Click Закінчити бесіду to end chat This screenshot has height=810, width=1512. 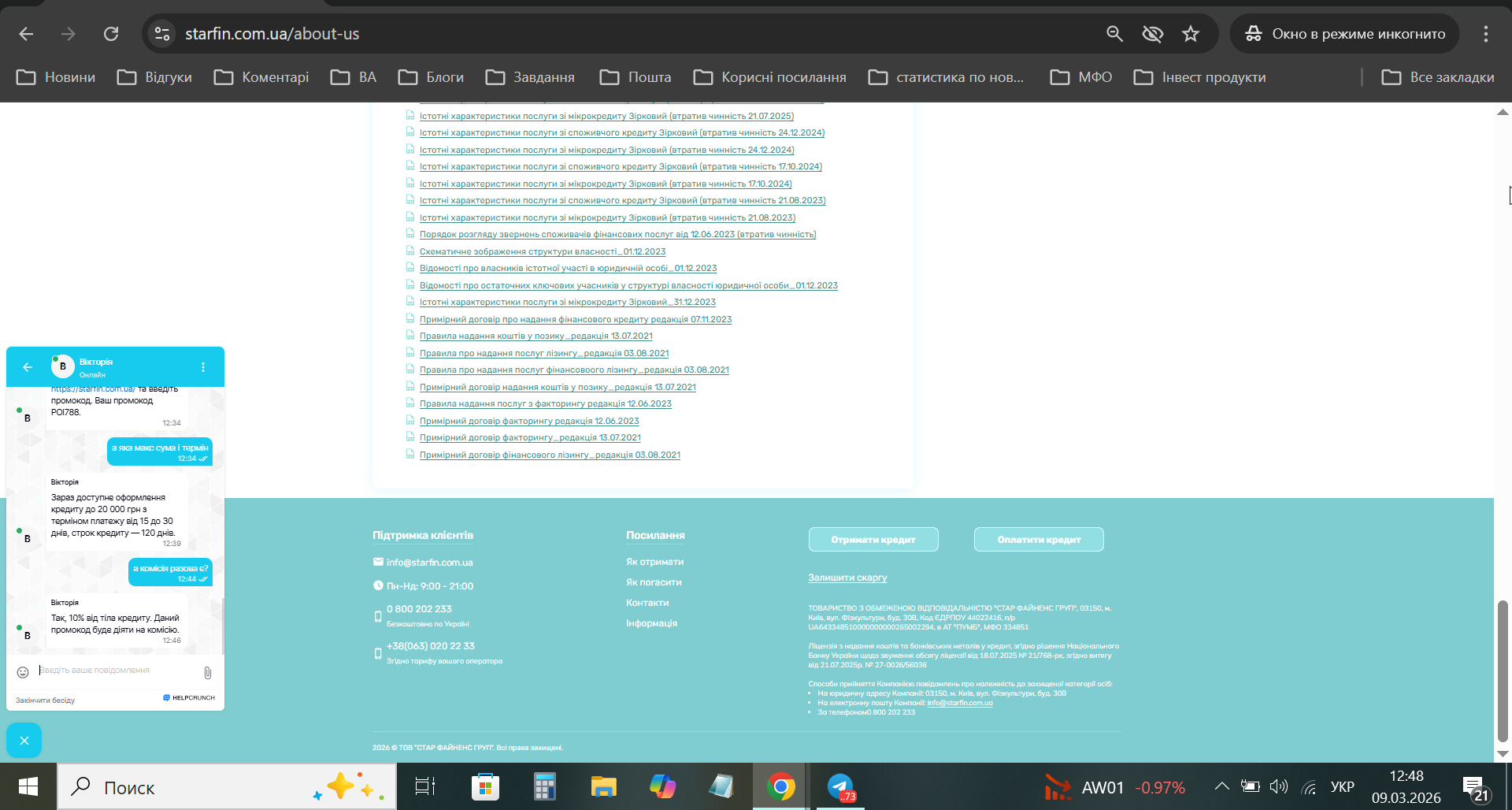[x=46, y=700]
